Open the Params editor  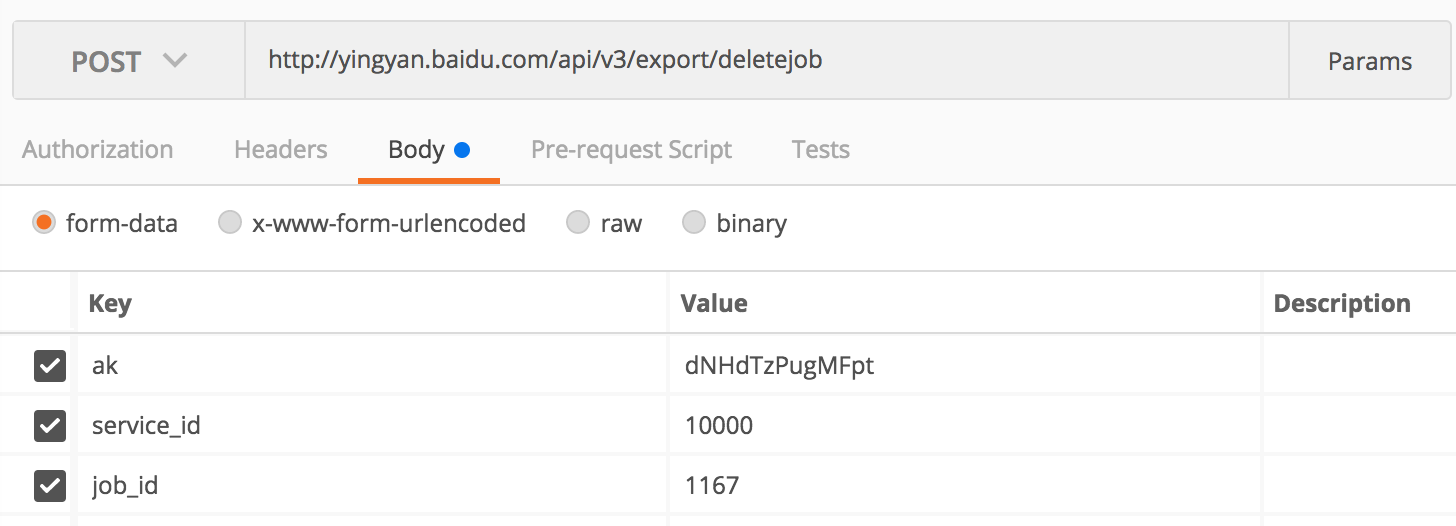click(x=1369, y=62)
